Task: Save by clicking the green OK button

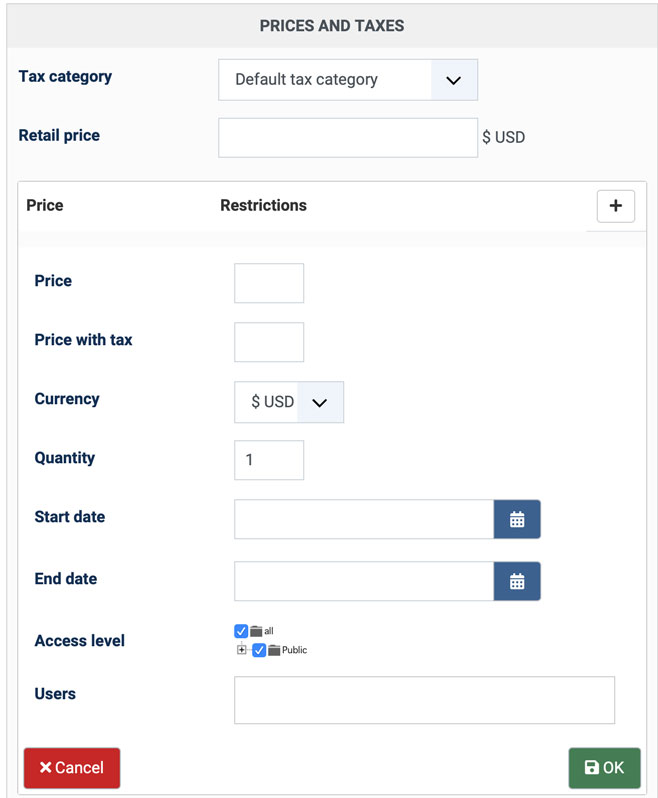Action: pyautogui.click(x=604, y=768)
